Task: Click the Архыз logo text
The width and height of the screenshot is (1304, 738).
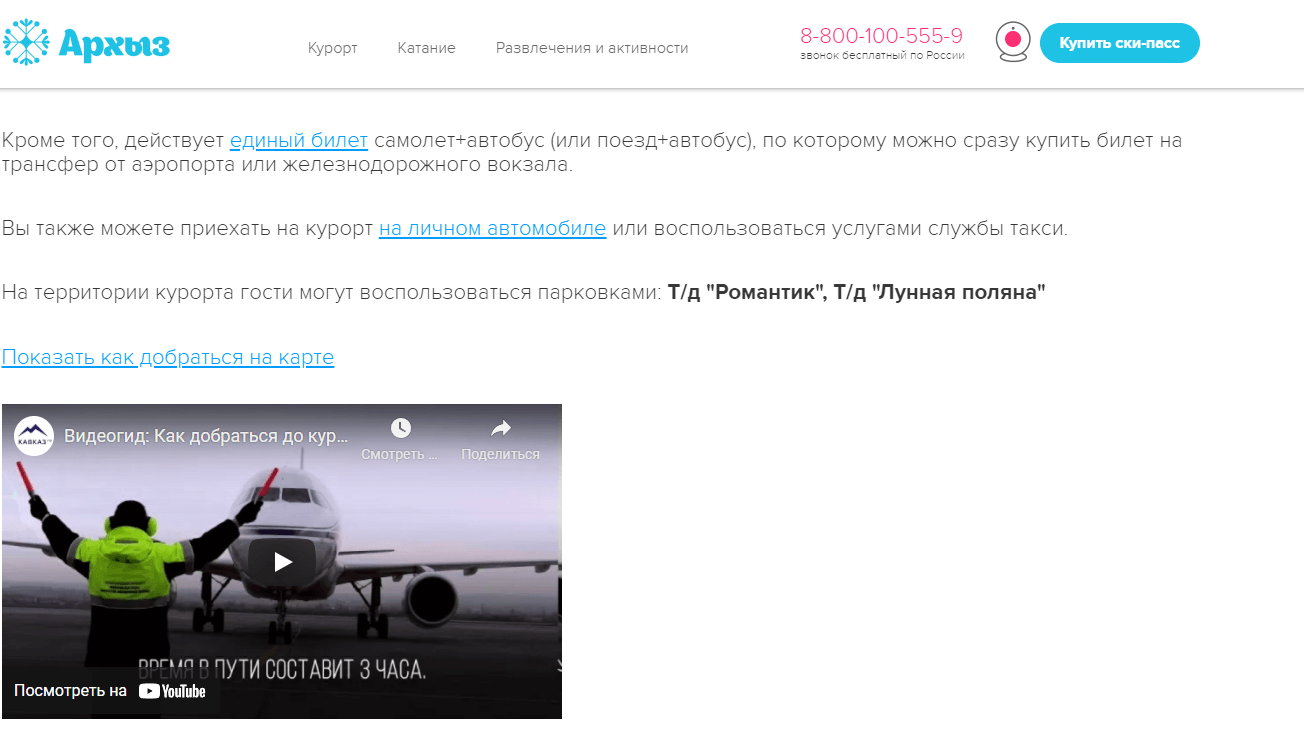Action: (x=114, y=43)
